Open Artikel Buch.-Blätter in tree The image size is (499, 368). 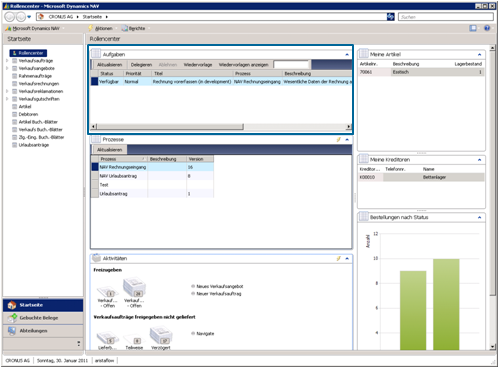[38, 122]
